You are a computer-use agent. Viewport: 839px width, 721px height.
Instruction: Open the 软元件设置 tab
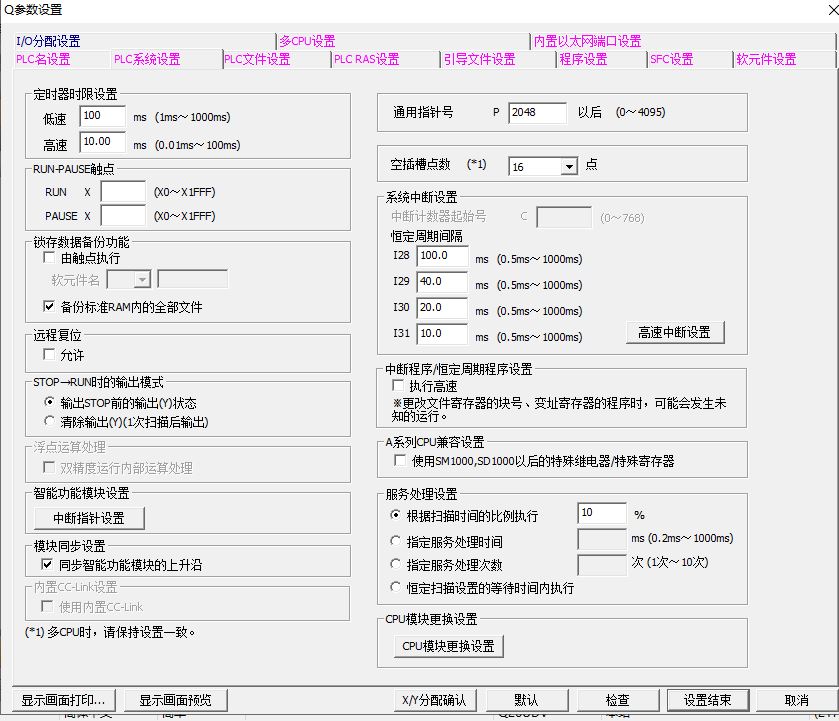click(766, 60)
